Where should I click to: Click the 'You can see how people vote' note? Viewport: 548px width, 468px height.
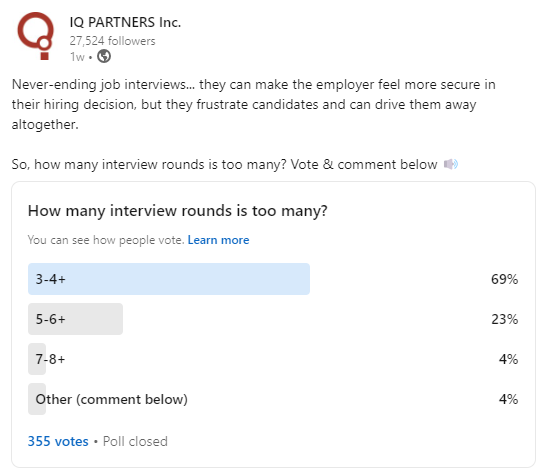[x=106, y=240]
